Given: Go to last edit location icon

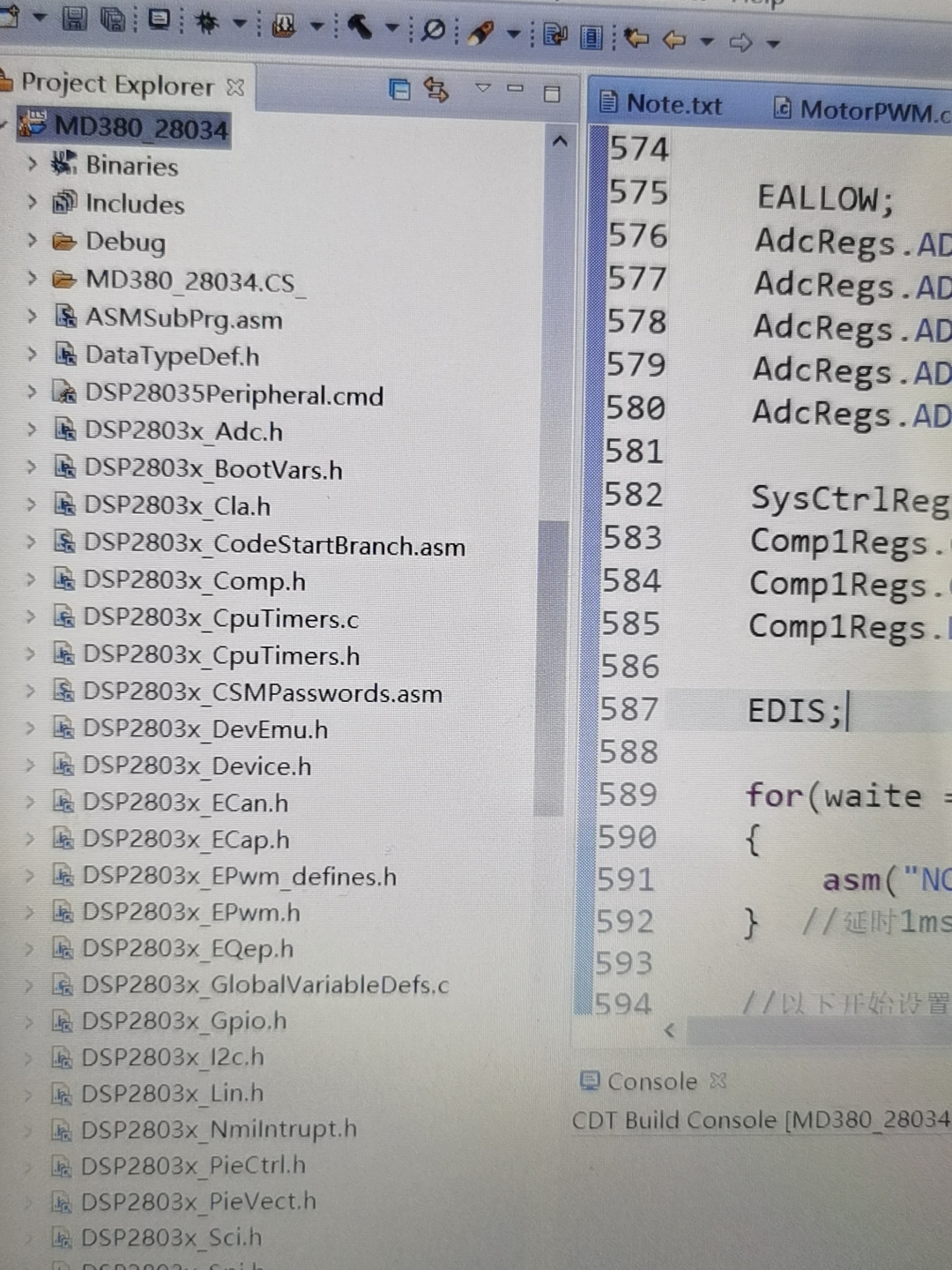Looking at the screenshot, I should pos(636,38).
